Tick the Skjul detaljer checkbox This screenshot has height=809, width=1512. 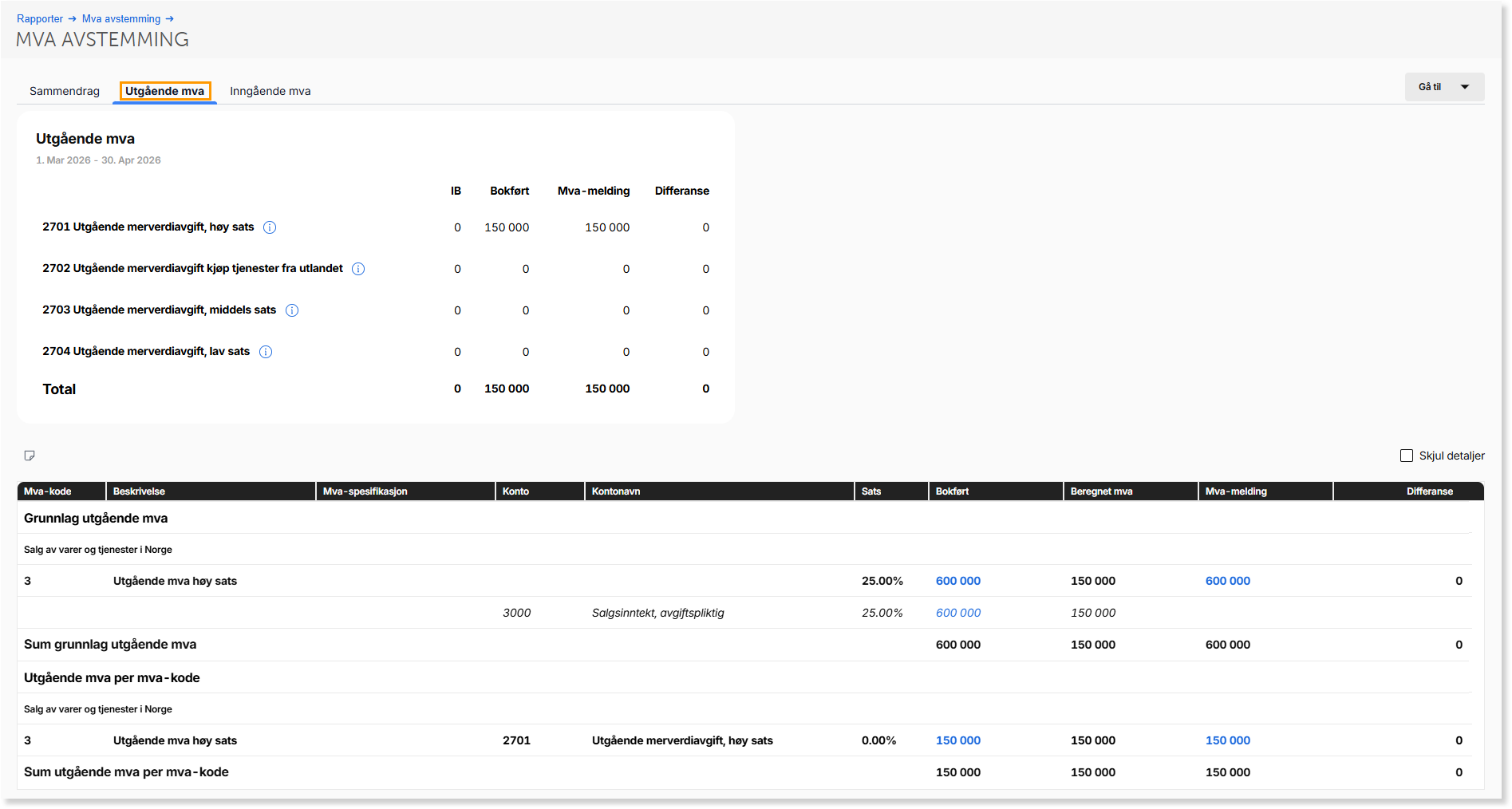click(x=1407, y=456)
